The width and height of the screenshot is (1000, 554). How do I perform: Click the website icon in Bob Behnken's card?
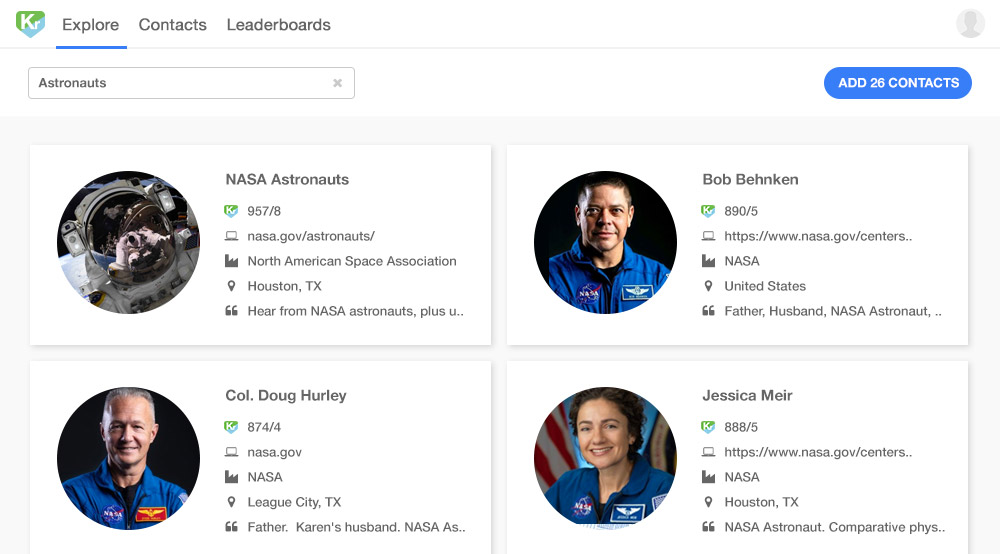click(708, 236)
